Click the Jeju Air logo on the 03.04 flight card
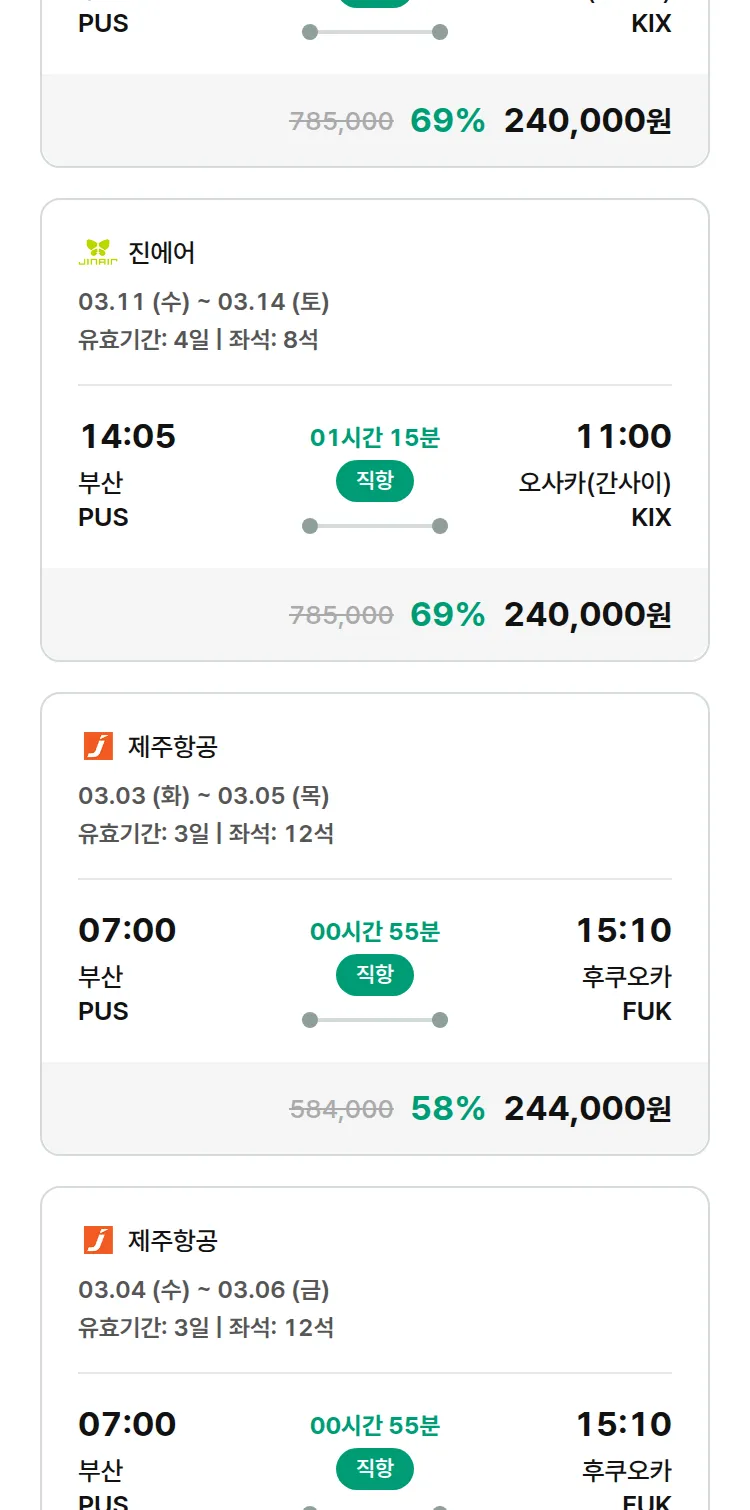 (x=98, y=1240)
